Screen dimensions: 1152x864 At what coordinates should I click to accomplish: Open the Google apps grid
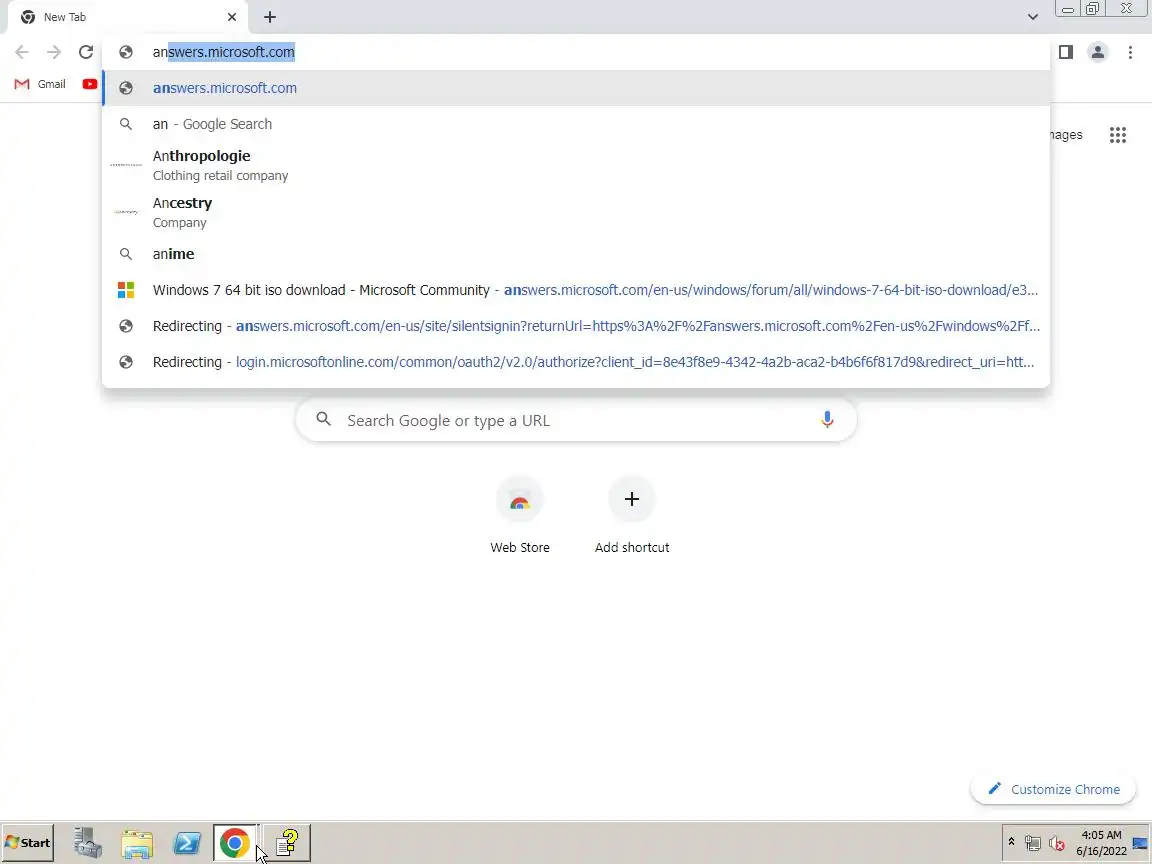pyautogui.click(x=1117, y=135)
